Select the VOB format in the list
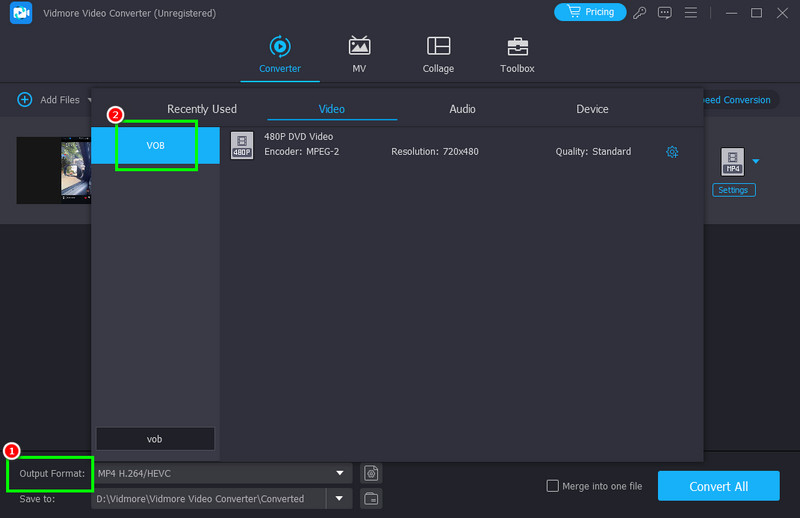The height and width of the screenshot is (518, 800). tap(155, 145)
